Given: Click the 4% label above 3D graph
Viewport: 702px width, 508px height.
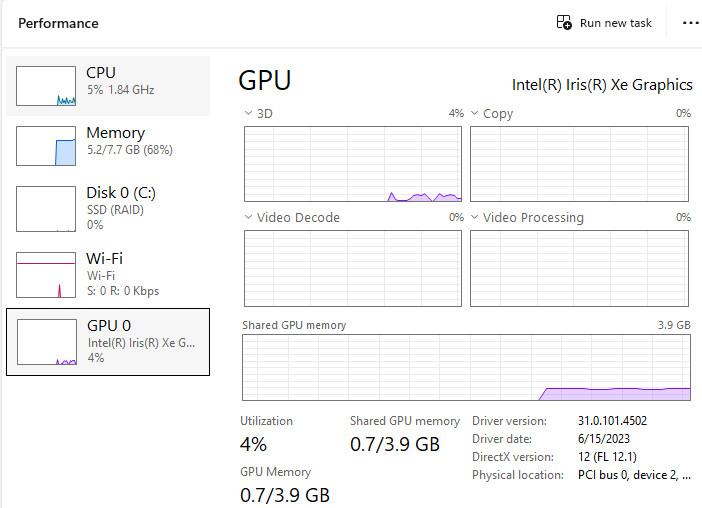Looking at the screenshot, I should click(x=456, y=113).
